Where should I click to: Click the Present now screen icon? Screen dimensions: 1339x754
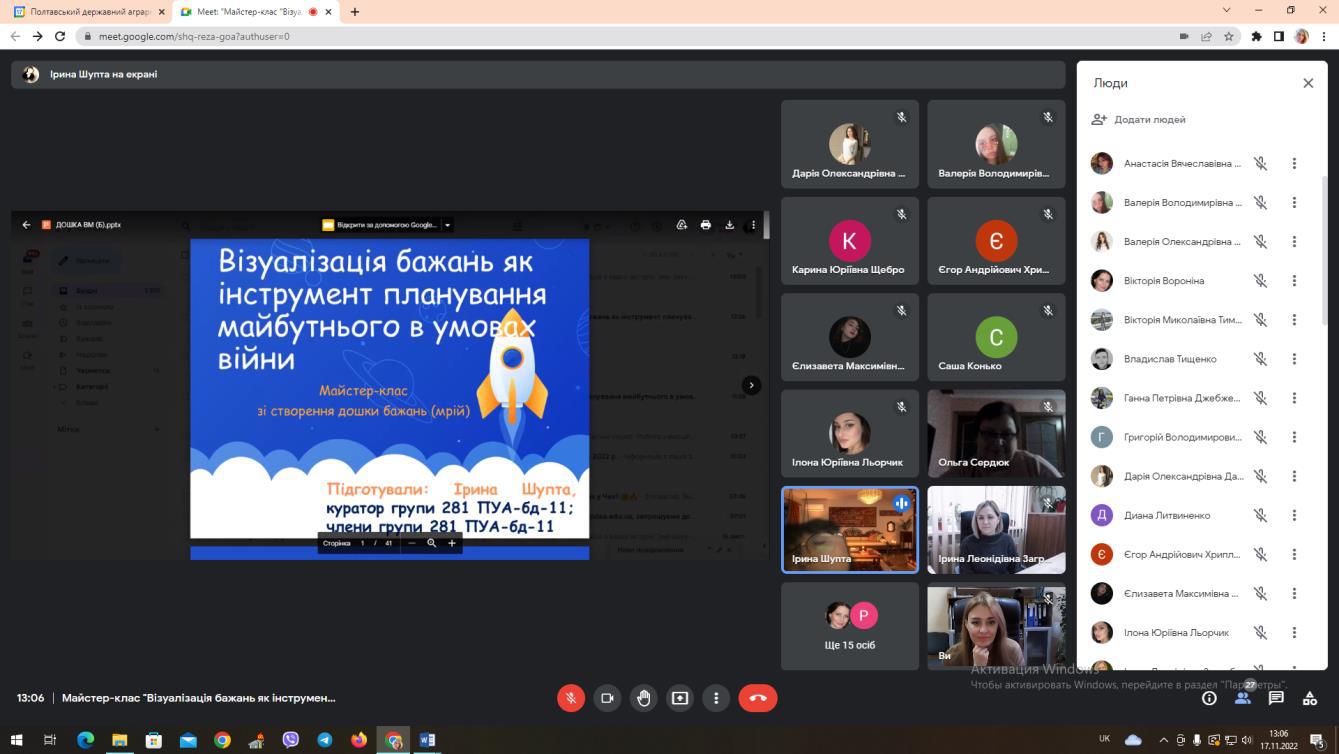pyautogui.click(x=680, y=698)
